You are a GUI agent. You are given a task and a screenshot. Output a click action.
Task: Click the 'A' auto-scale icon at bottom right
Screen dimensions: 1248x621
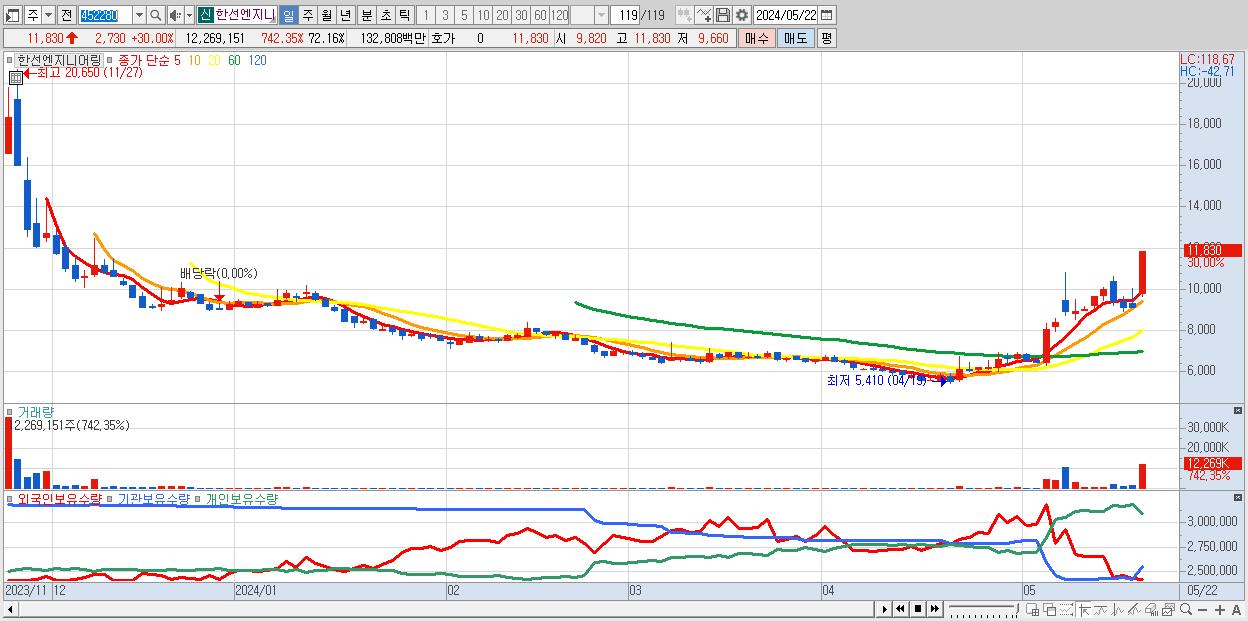(x=1236, y=610)
